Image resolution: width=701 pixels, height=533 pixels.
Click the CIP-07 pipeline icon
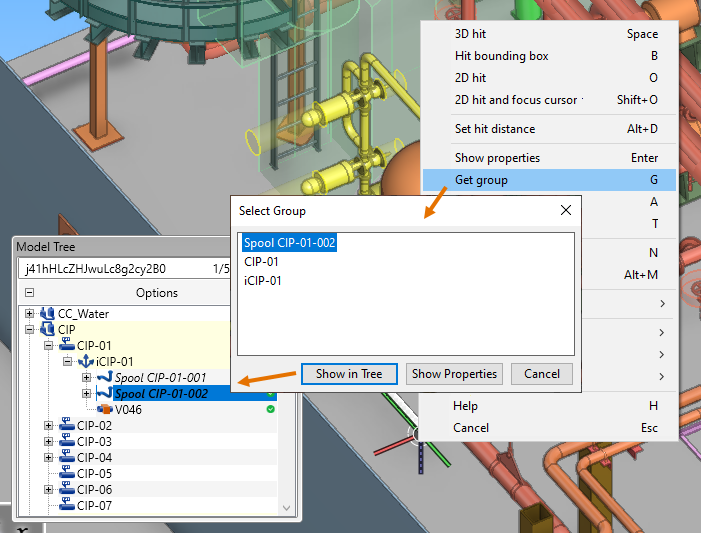(67, 506)
